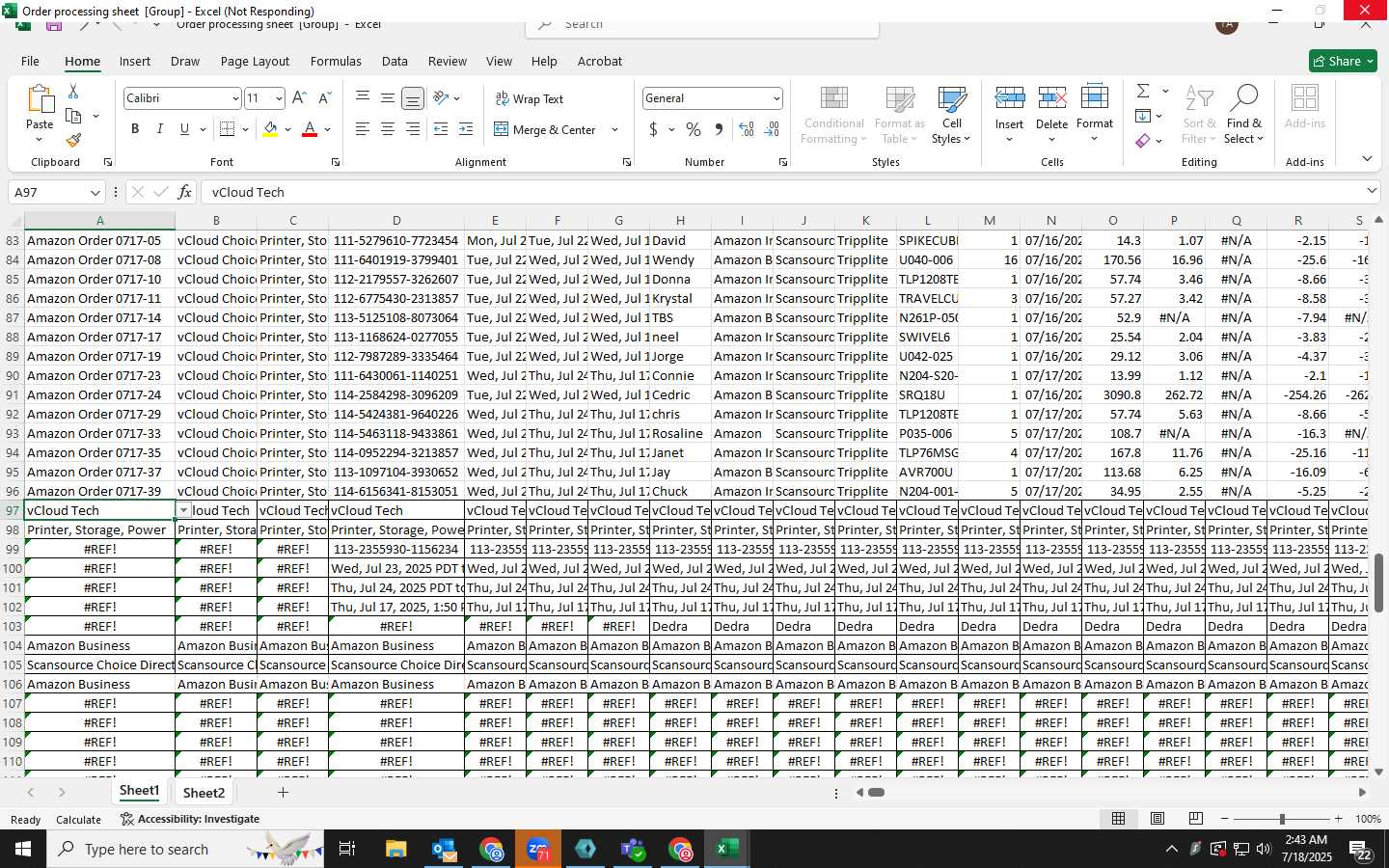Expand the formula bar
Viewport: 1389px width, 868px height.
pos(1372,191)
